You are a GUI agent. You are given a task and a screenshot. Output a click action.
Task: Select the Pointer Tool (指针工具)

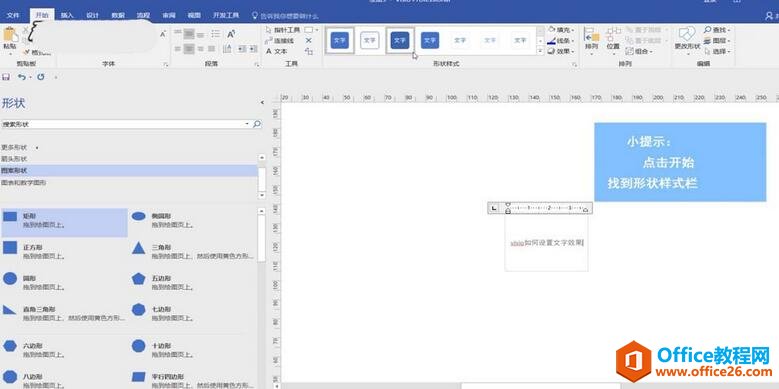click(283, 30)
